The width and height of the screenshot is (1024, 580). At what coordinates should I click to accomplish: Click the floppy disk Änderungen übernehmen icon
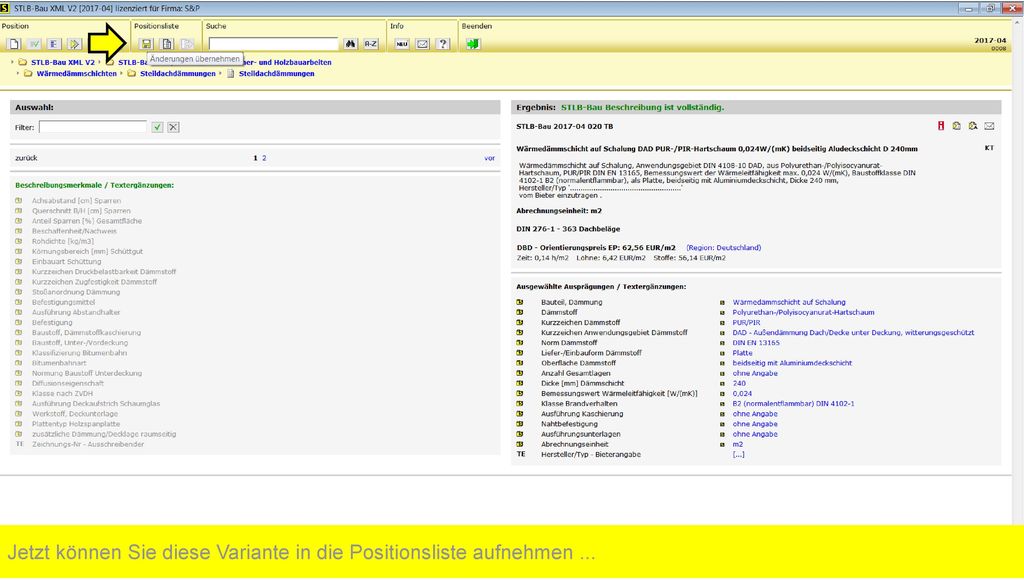(x=146, y=44)
